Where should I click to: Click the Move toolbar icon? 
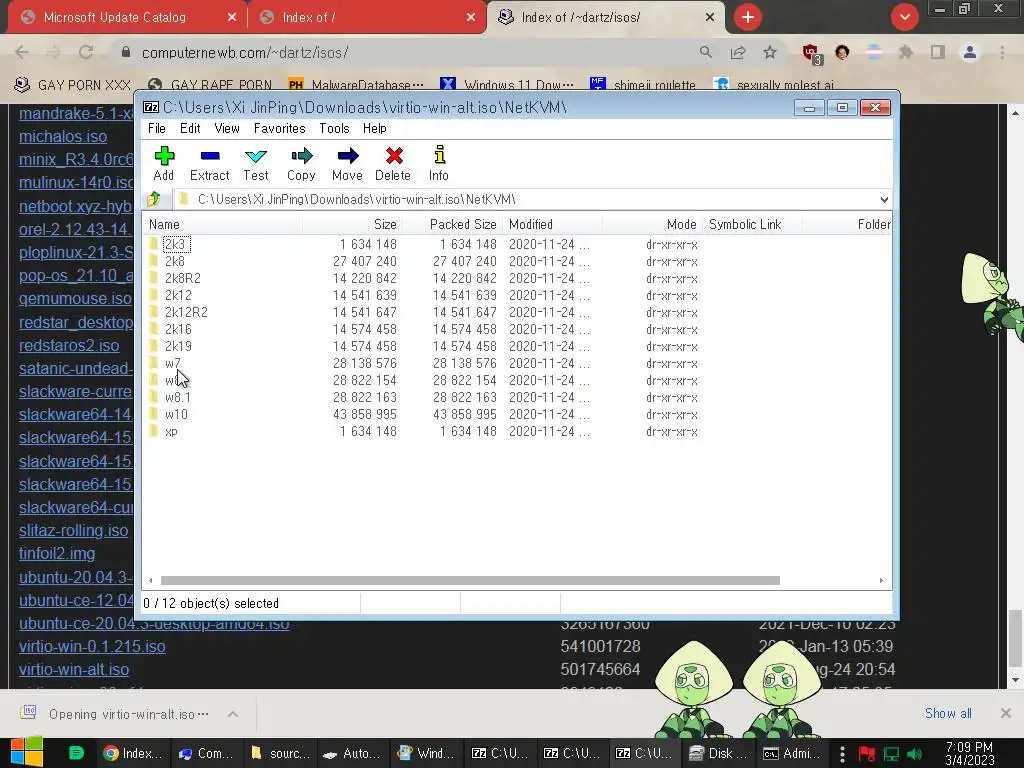347,163
